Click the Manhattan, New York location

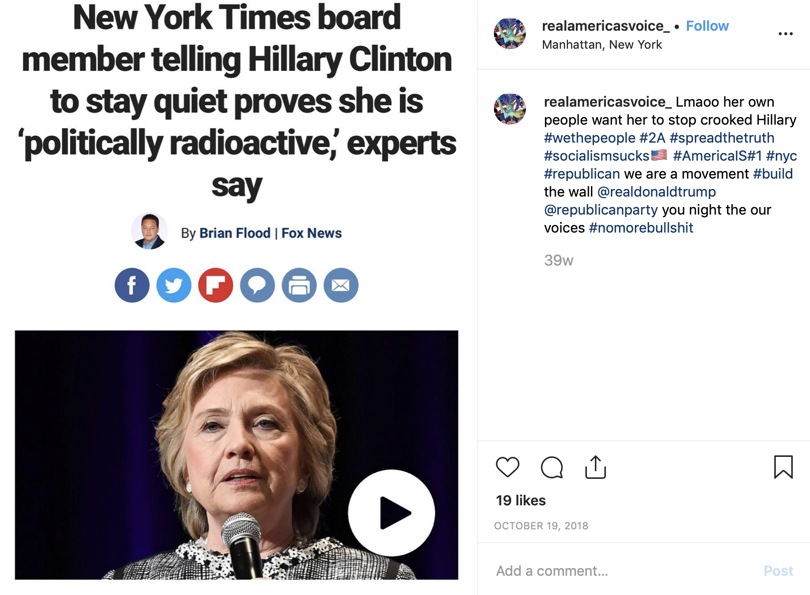(602, 45)
